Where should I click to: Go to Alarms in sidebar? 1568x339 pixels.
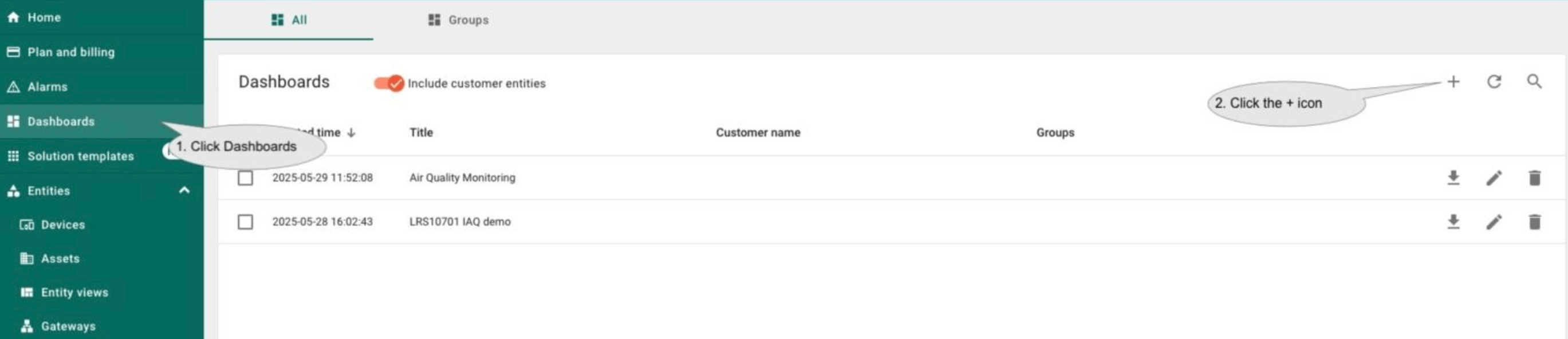[x=47, y=87]
